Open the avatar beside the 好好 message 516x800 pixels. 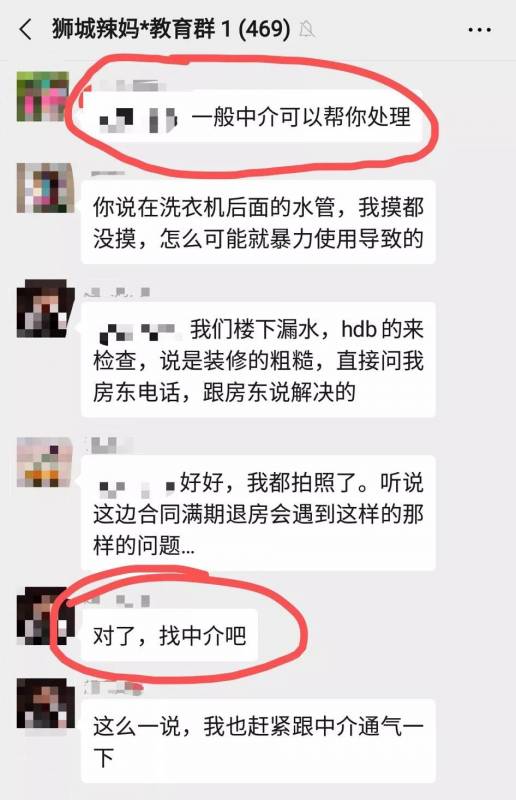click(44, 462)
